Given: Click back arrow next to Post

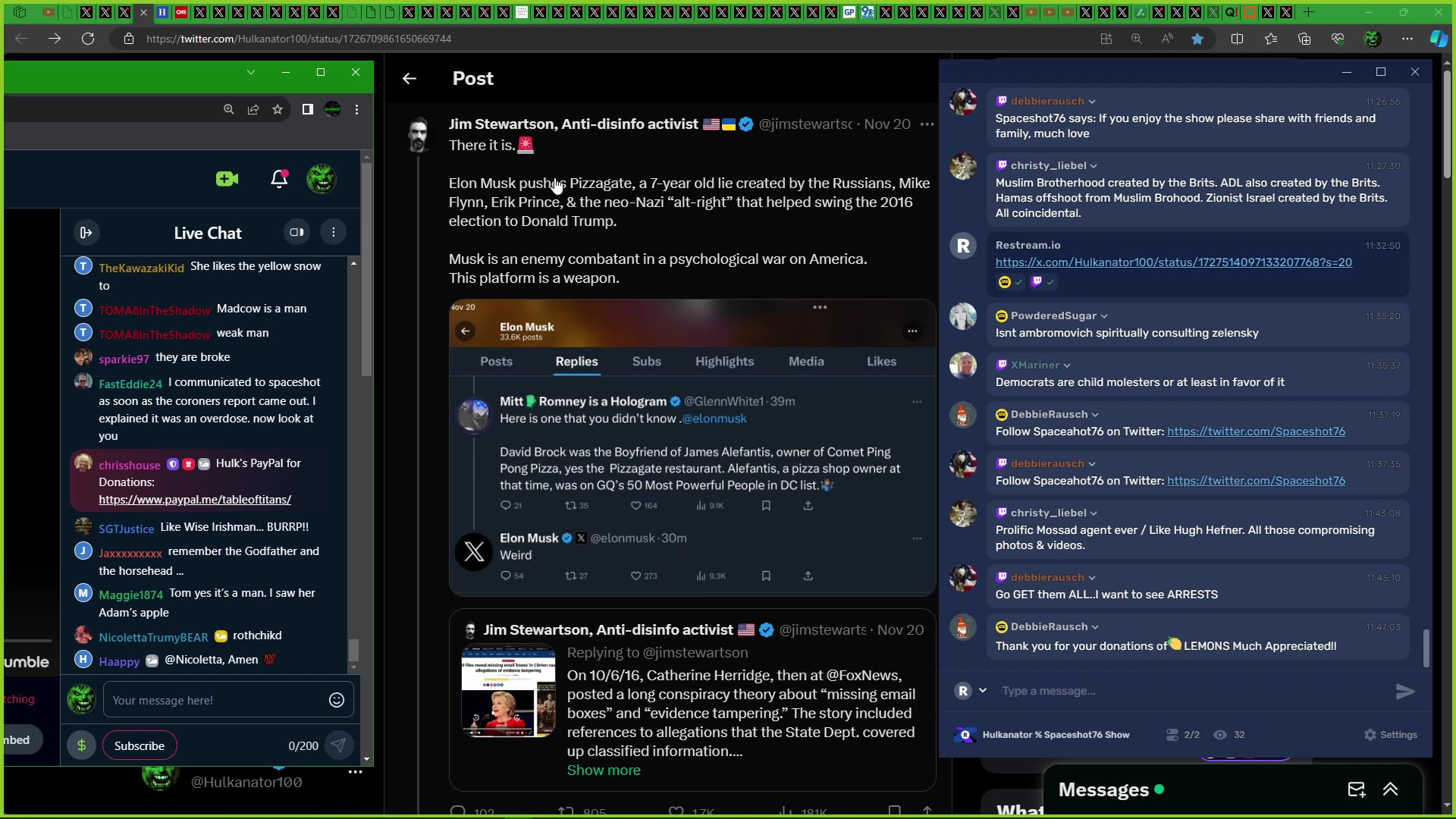Looking at the screenshot, I should point(409,78).
